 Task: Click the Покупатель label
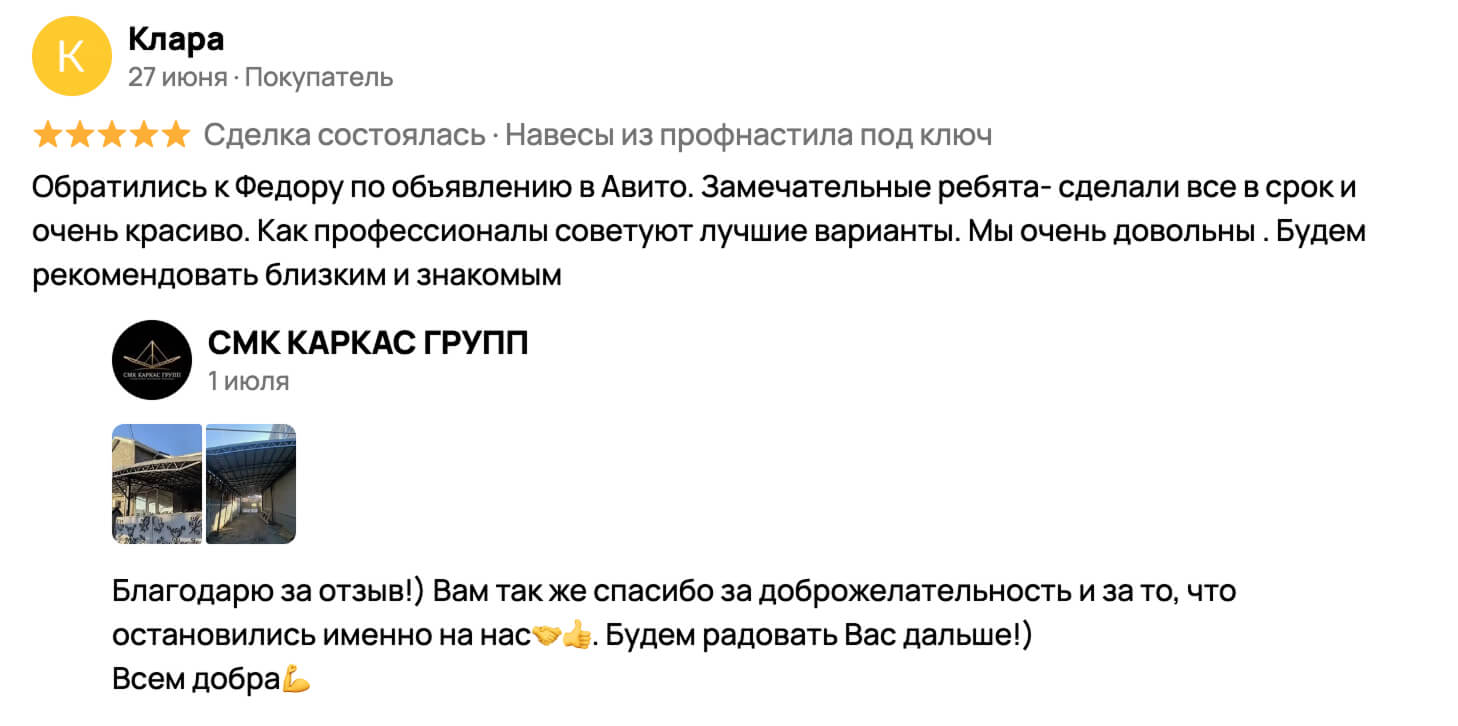click(x=319, y=77)
